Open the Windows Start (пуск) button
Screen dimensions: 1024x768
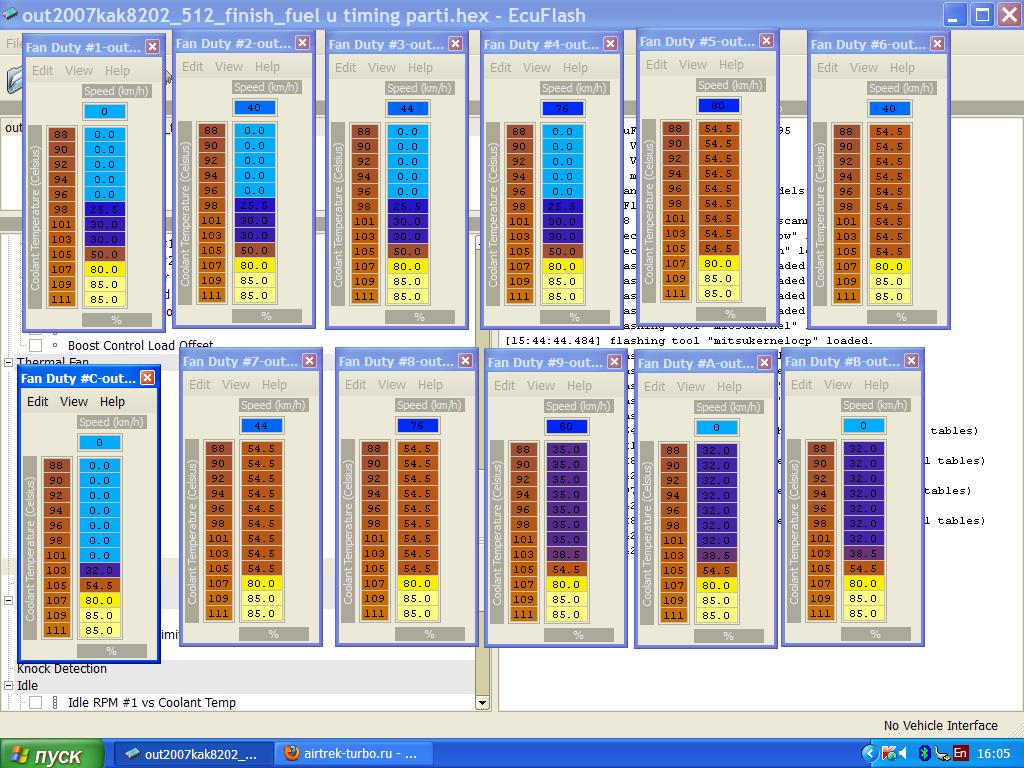(52, 754)
